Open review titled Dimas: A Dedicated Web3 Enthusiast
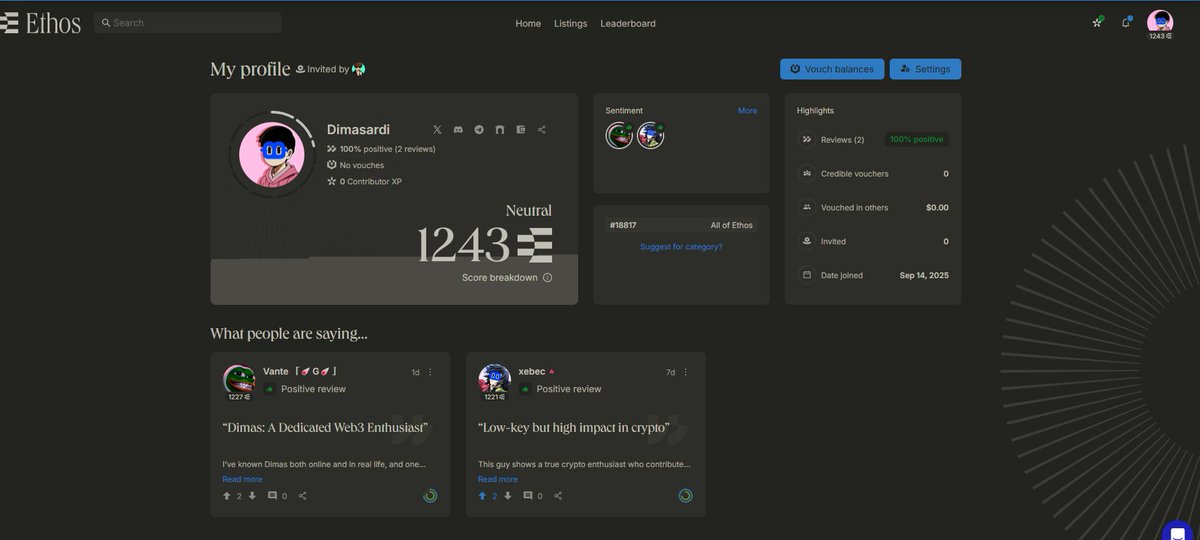 pyautogui.click(x=326, y=428)
